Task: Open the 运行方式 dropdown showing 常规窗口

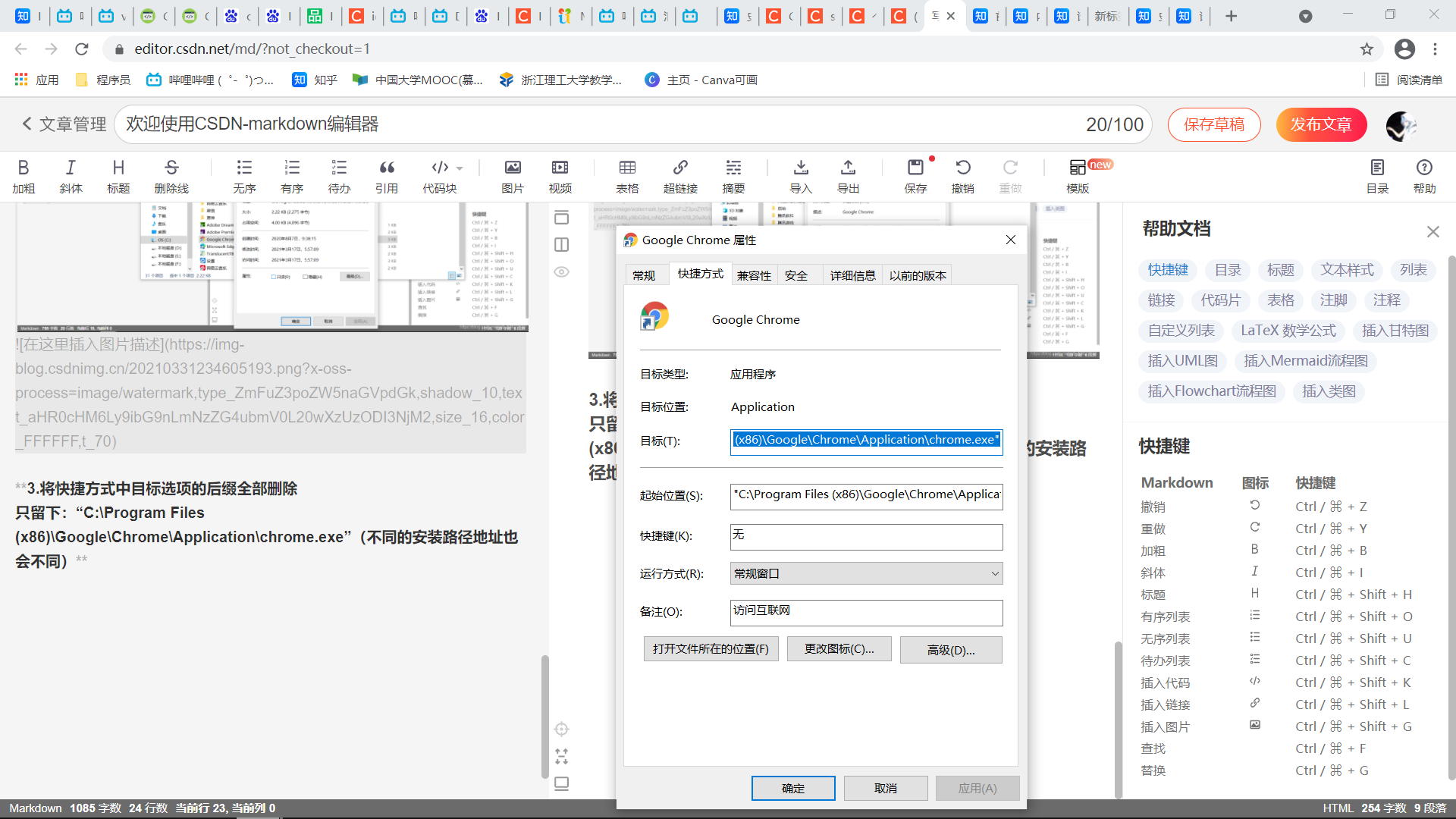Action: [x=994, y=573]
